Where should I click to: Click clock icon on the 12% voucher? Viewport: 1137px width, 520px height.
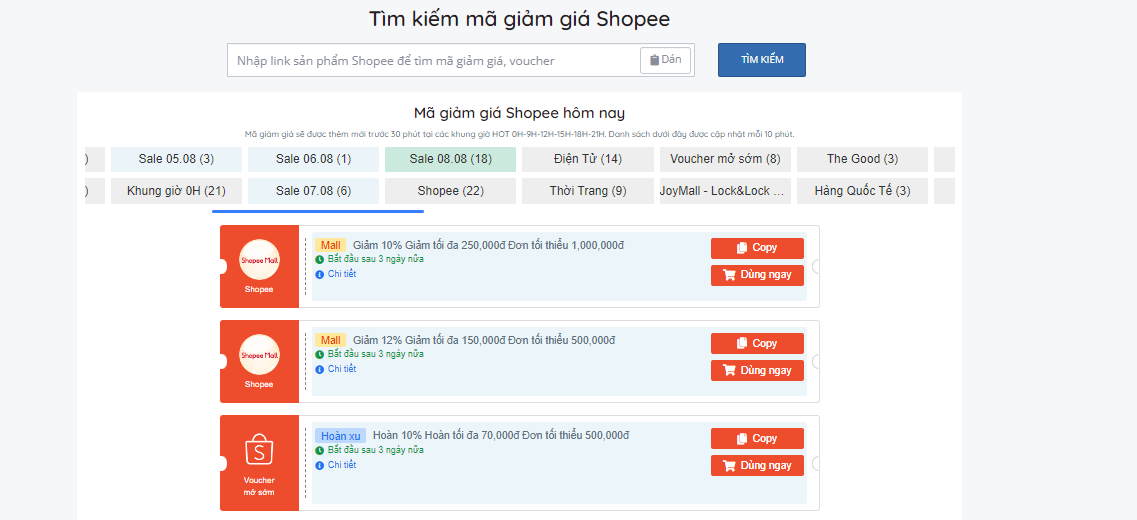(320, 354)
